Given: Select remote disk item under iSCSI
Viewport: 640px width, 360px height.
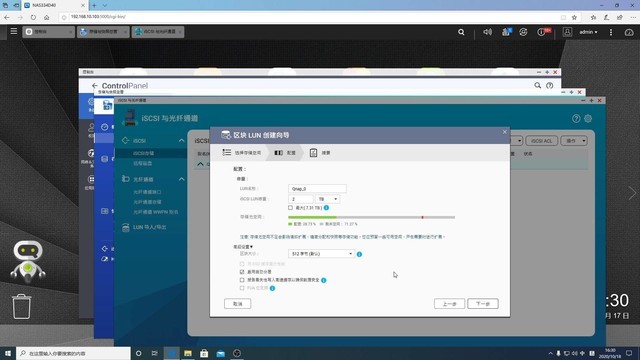Looking at the screenshot, I should click(x=143, y=163).
